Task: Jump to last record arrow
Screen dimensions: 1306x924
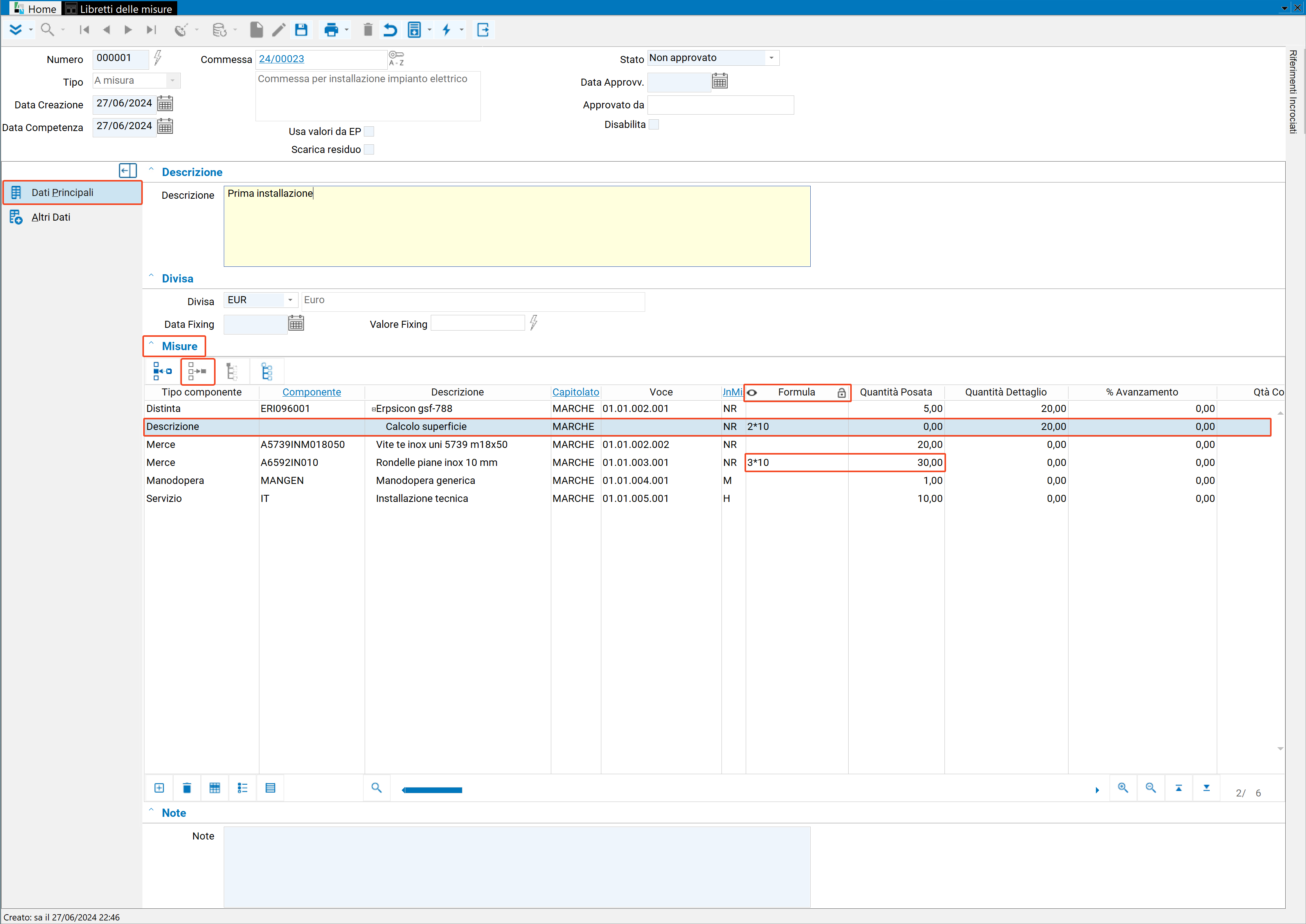Action: (151, 30)
